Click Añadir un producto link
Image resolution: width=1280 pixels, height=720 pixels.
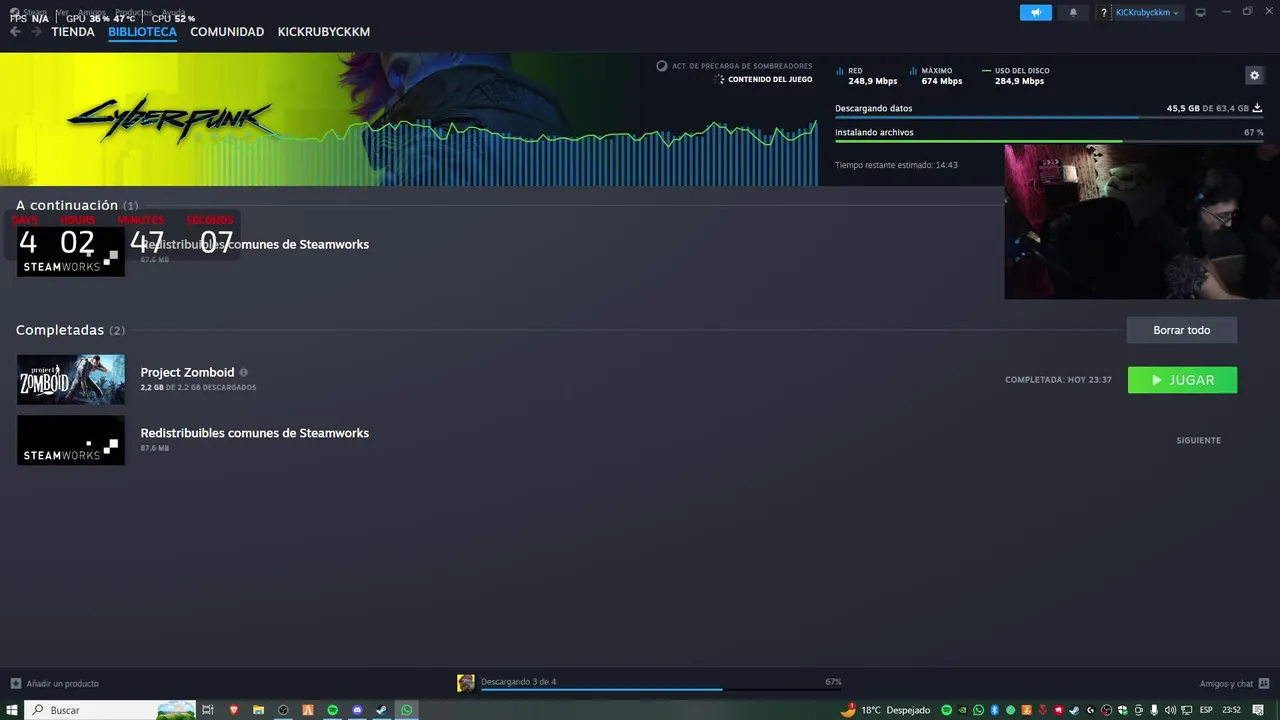coord(62,684)
